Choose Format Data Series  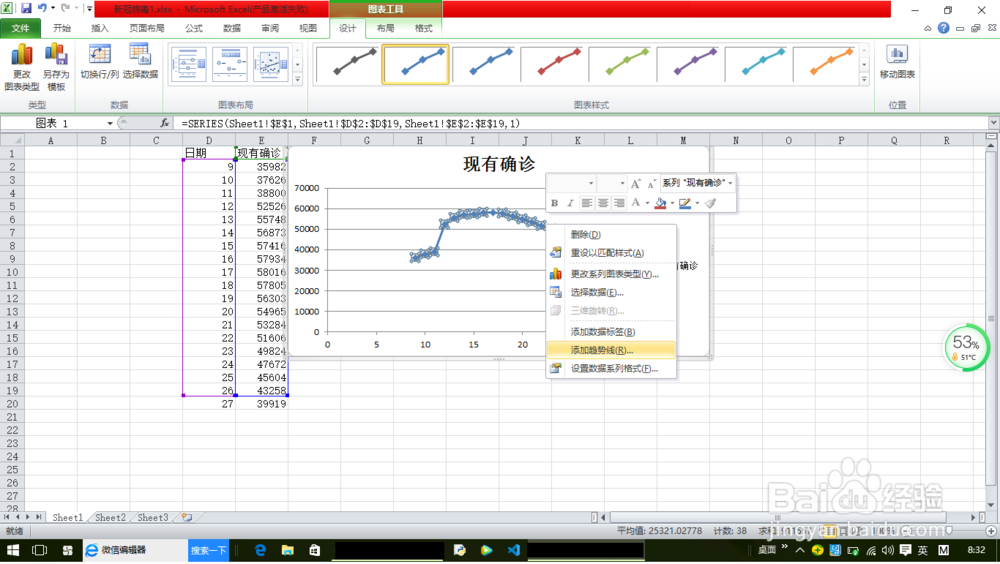point(611,368)
